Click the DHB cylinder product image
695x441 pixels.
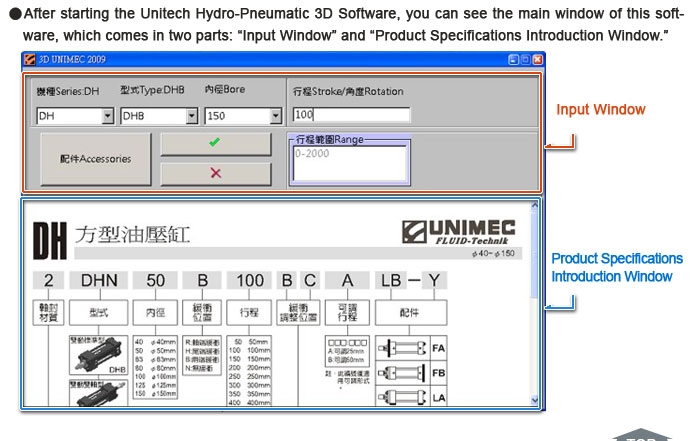point(98,355)
